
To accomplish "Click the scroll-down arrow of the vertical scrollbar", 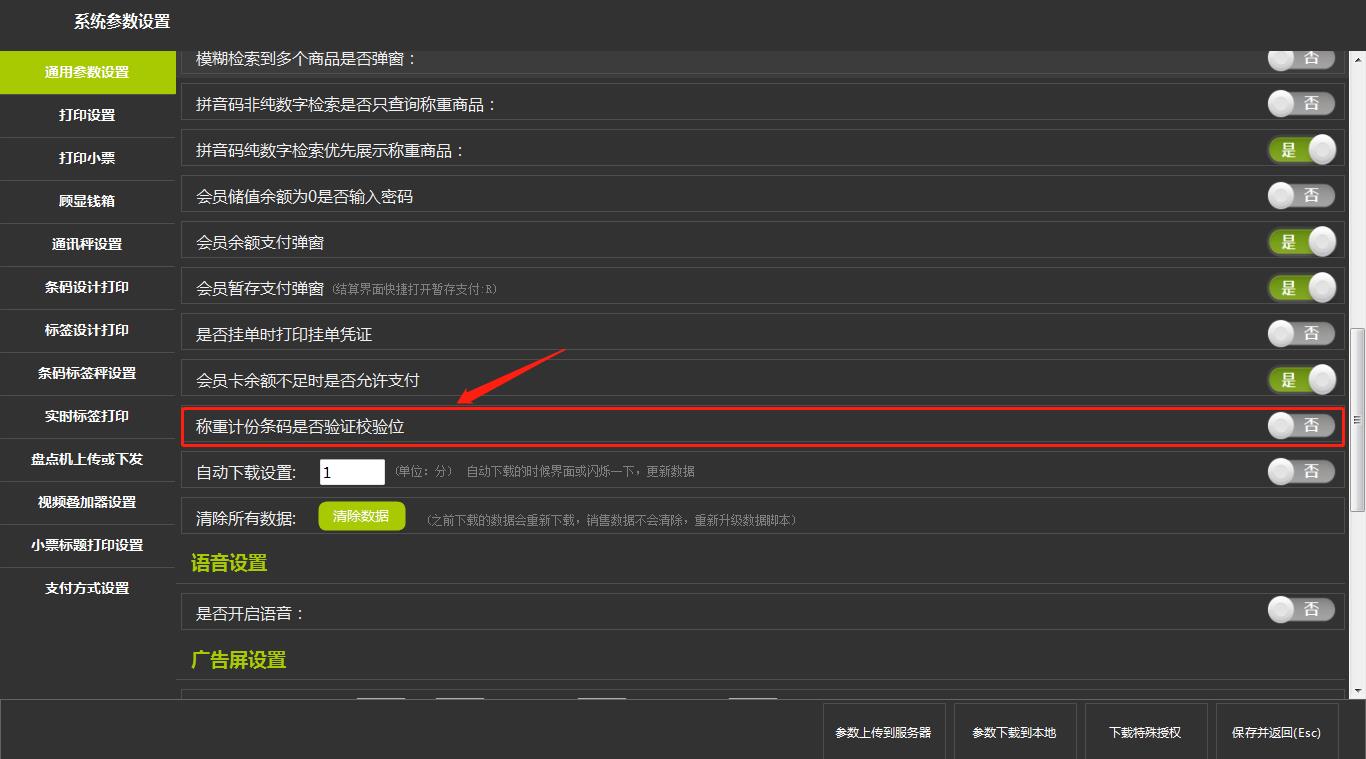I will 1357,691.
